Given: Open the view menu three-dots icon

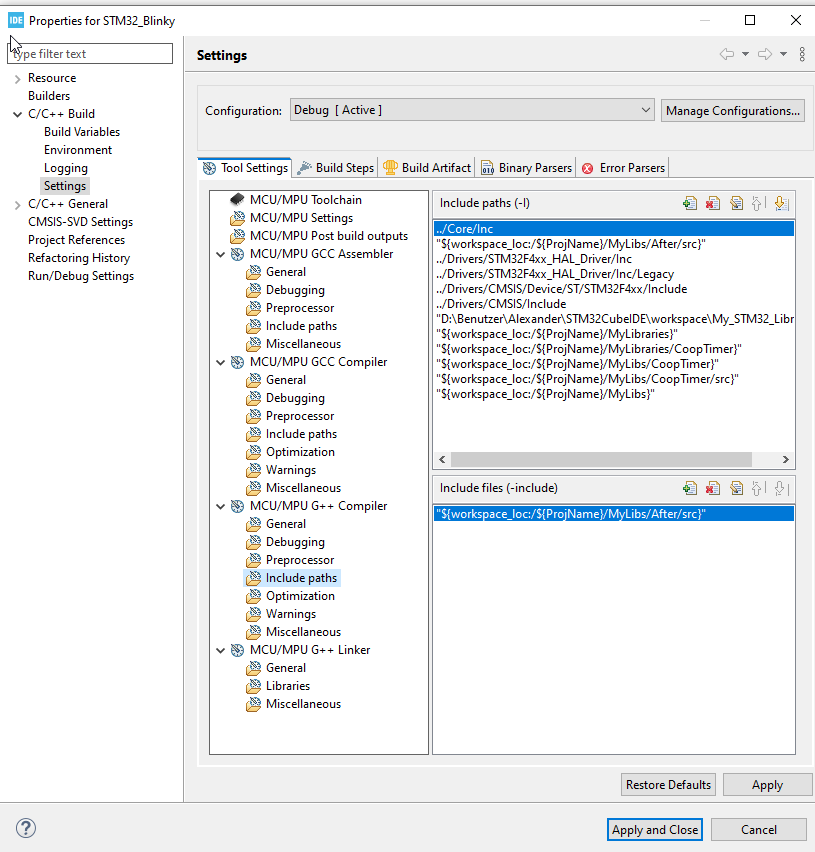Looking at the screenshot, I should pos(802,54).
